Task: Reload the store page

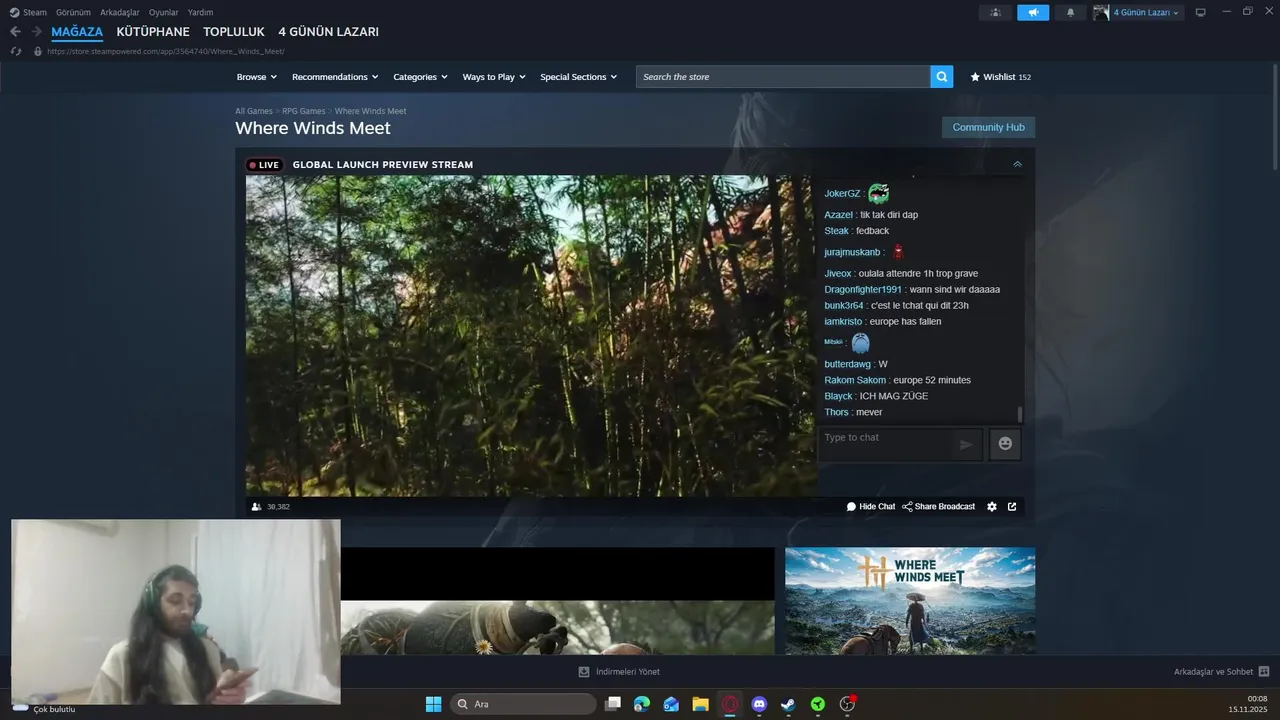Action: (x=15, y=51)
